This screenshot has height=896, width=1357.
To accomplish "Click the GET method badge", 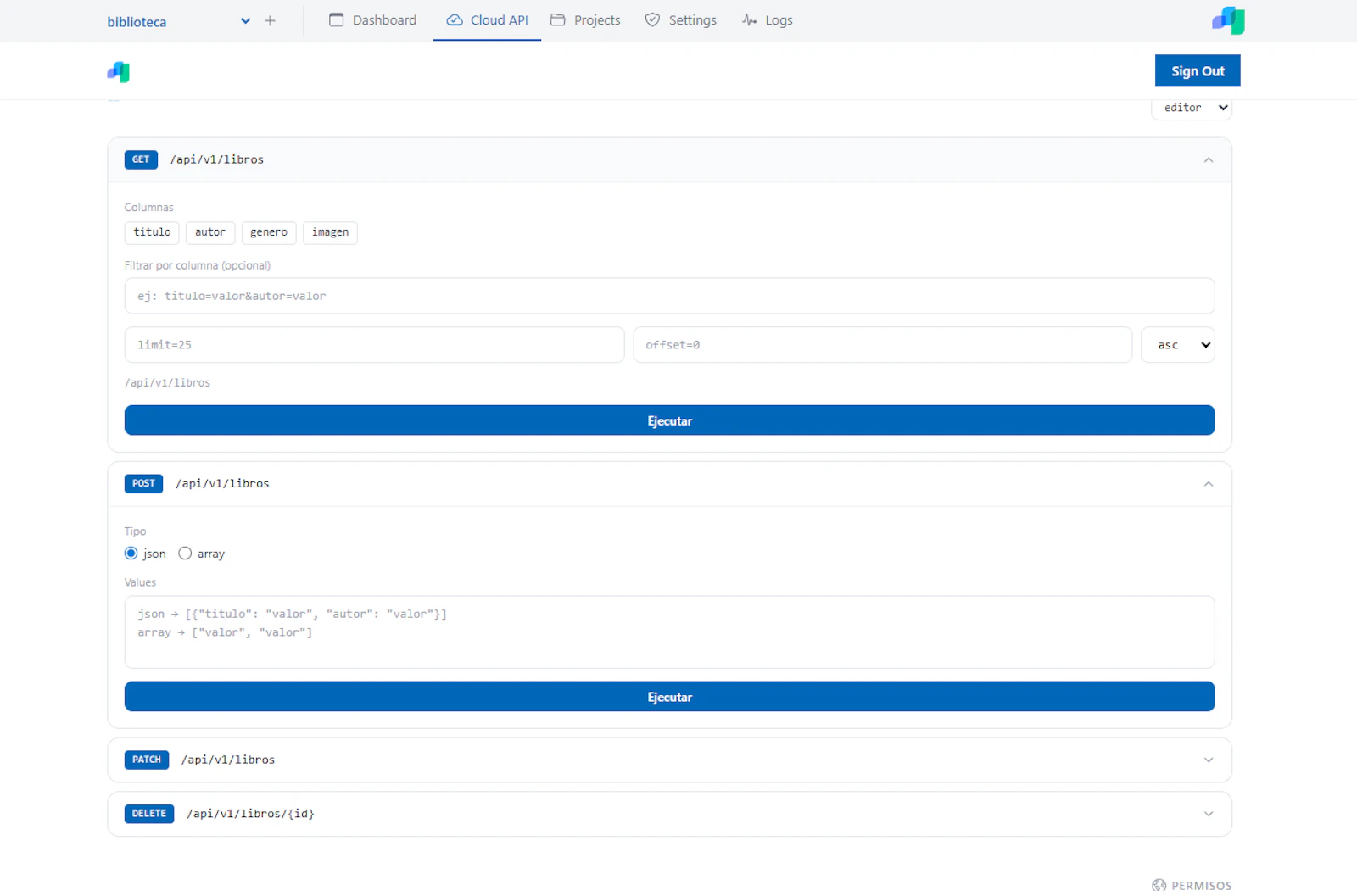I will tap(141, 159).
